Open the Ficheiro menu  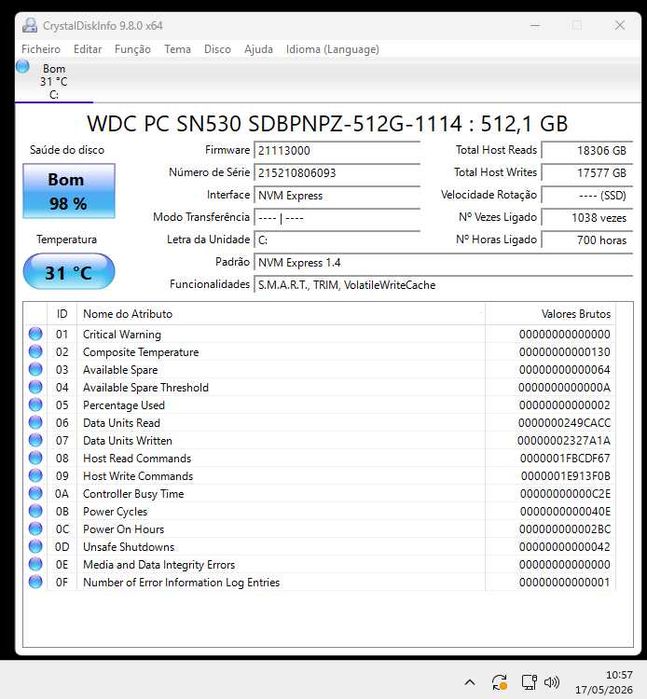41,49
